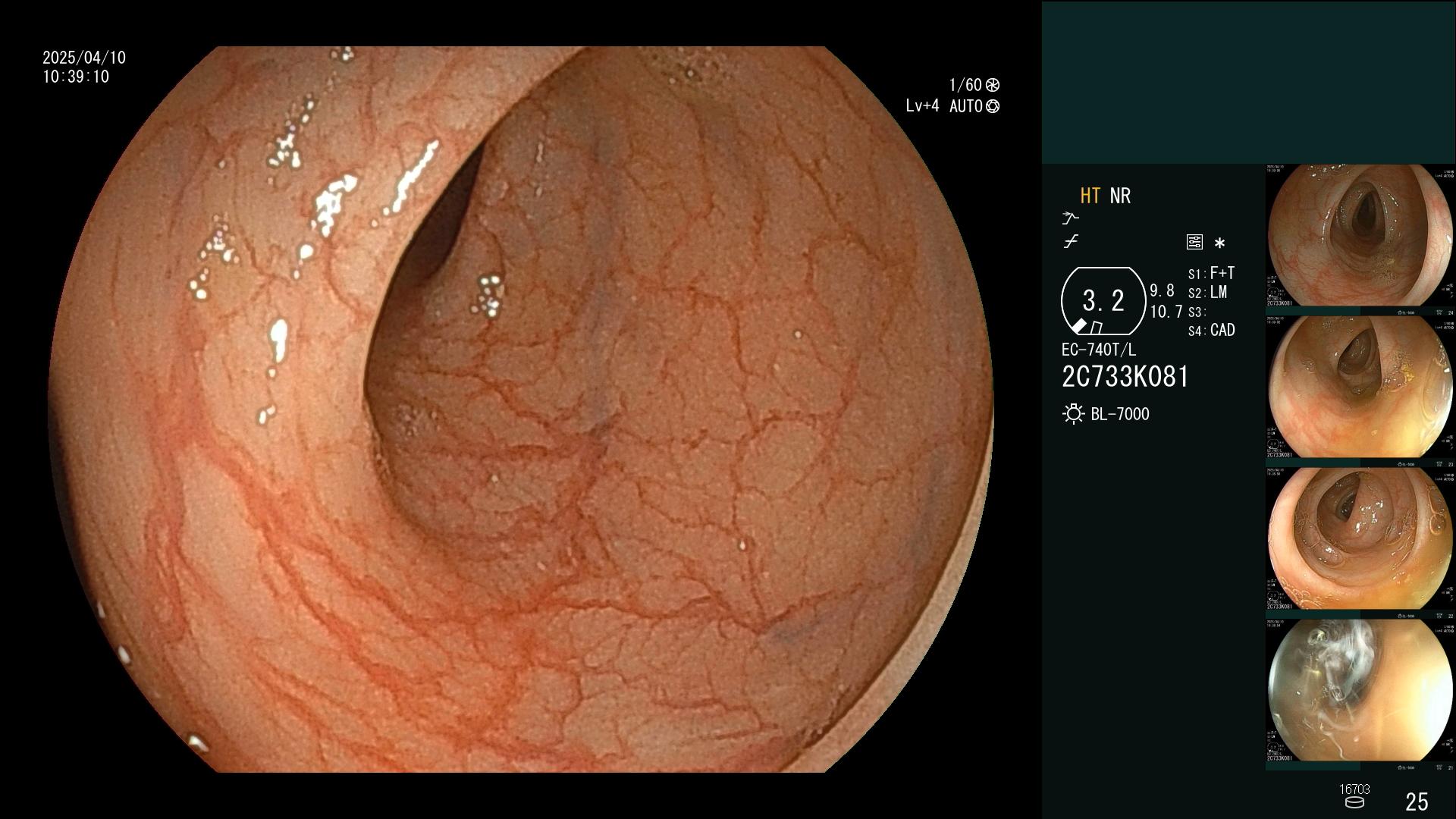Screen dimensions: 1456x819
Task: Click the BL-7000 light source label
Action: coord(1120,414)
